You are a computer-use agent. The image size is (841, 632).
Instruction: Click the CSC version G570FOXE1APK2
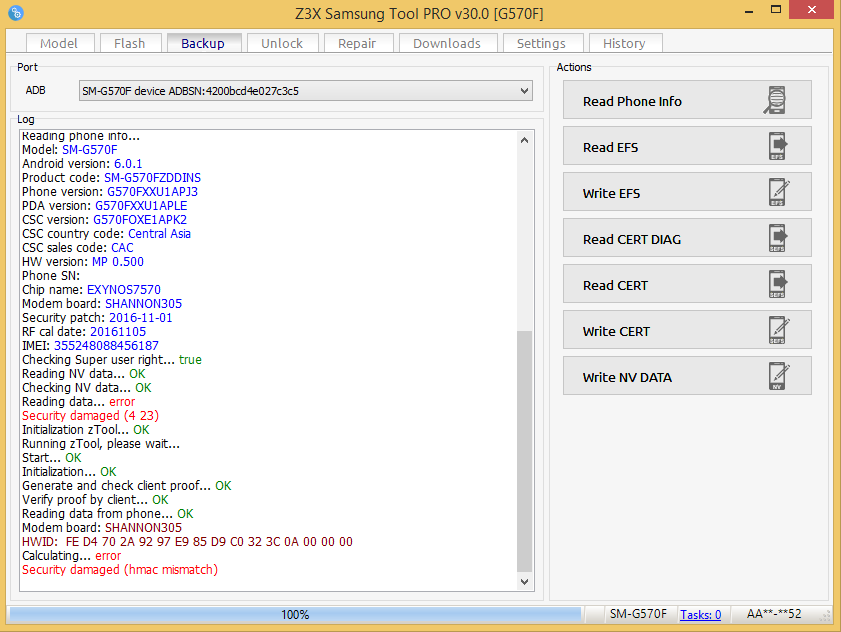click(x=140, y=219)
